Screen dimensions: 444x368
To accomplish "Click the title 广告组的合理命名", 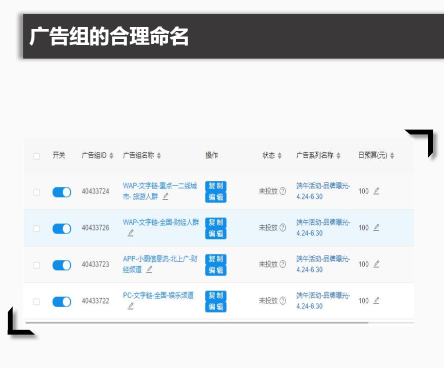I will click(109, 36).
